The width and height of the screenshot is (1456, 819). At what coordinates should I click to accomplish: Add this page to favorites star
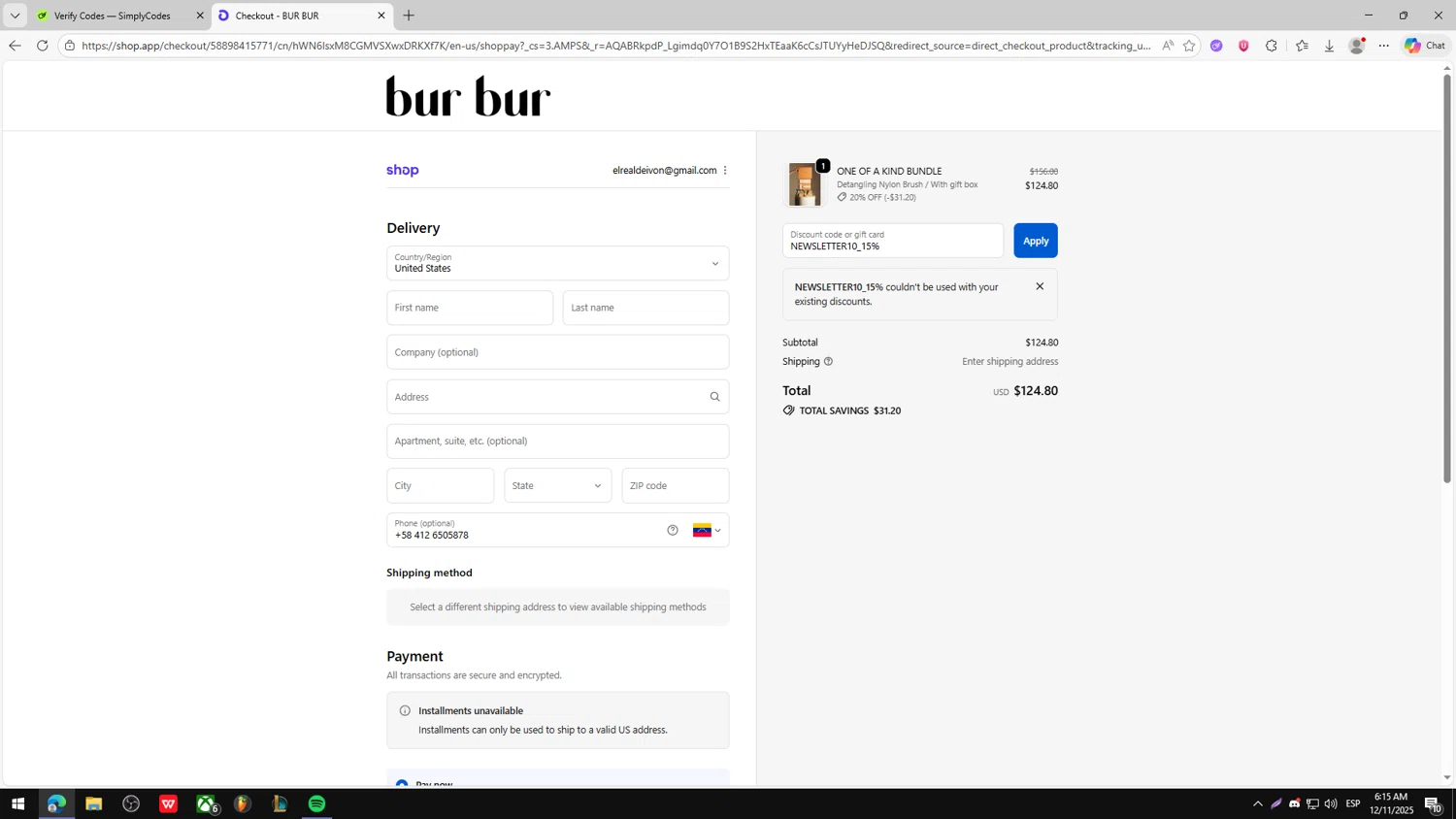click(x=1189, y=46)
